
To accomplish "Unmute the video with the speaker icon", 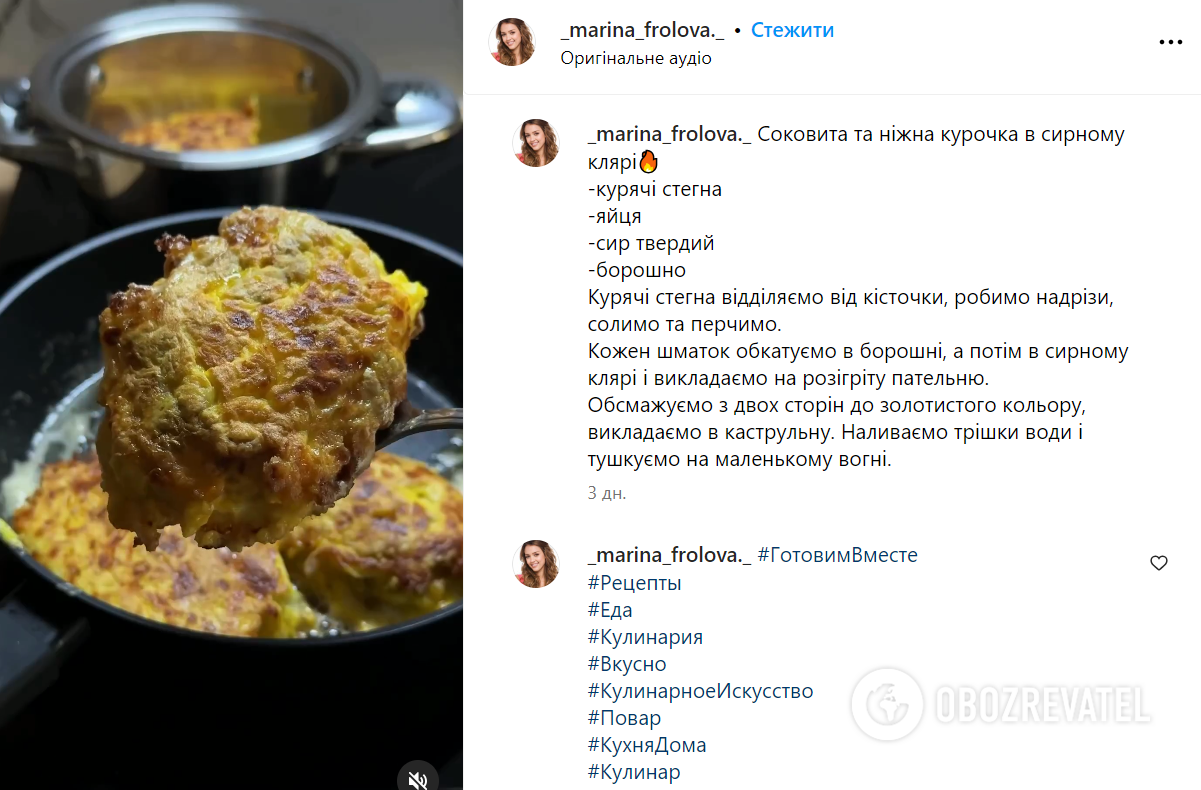I will click(418, 778).
